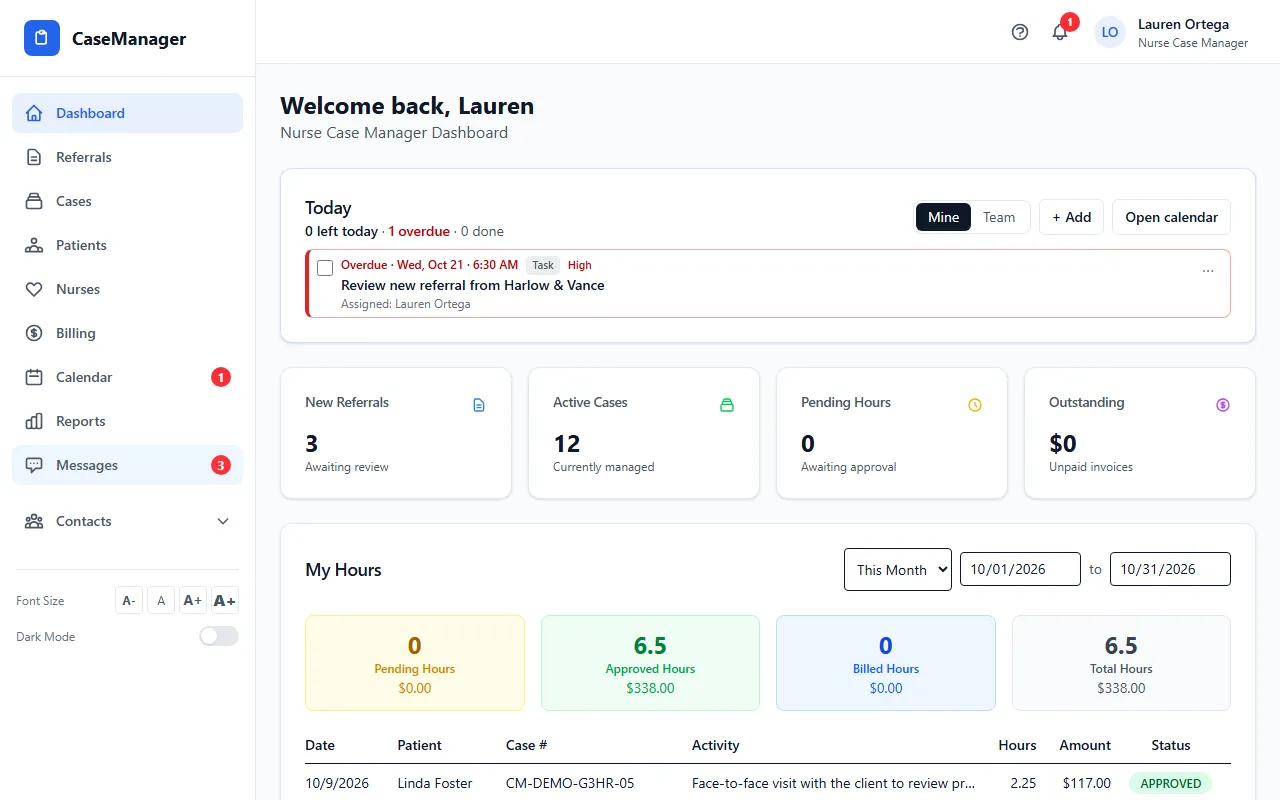Increase font size with A+ button
The image size is (1280, 800).
click(x=193, y=600)
